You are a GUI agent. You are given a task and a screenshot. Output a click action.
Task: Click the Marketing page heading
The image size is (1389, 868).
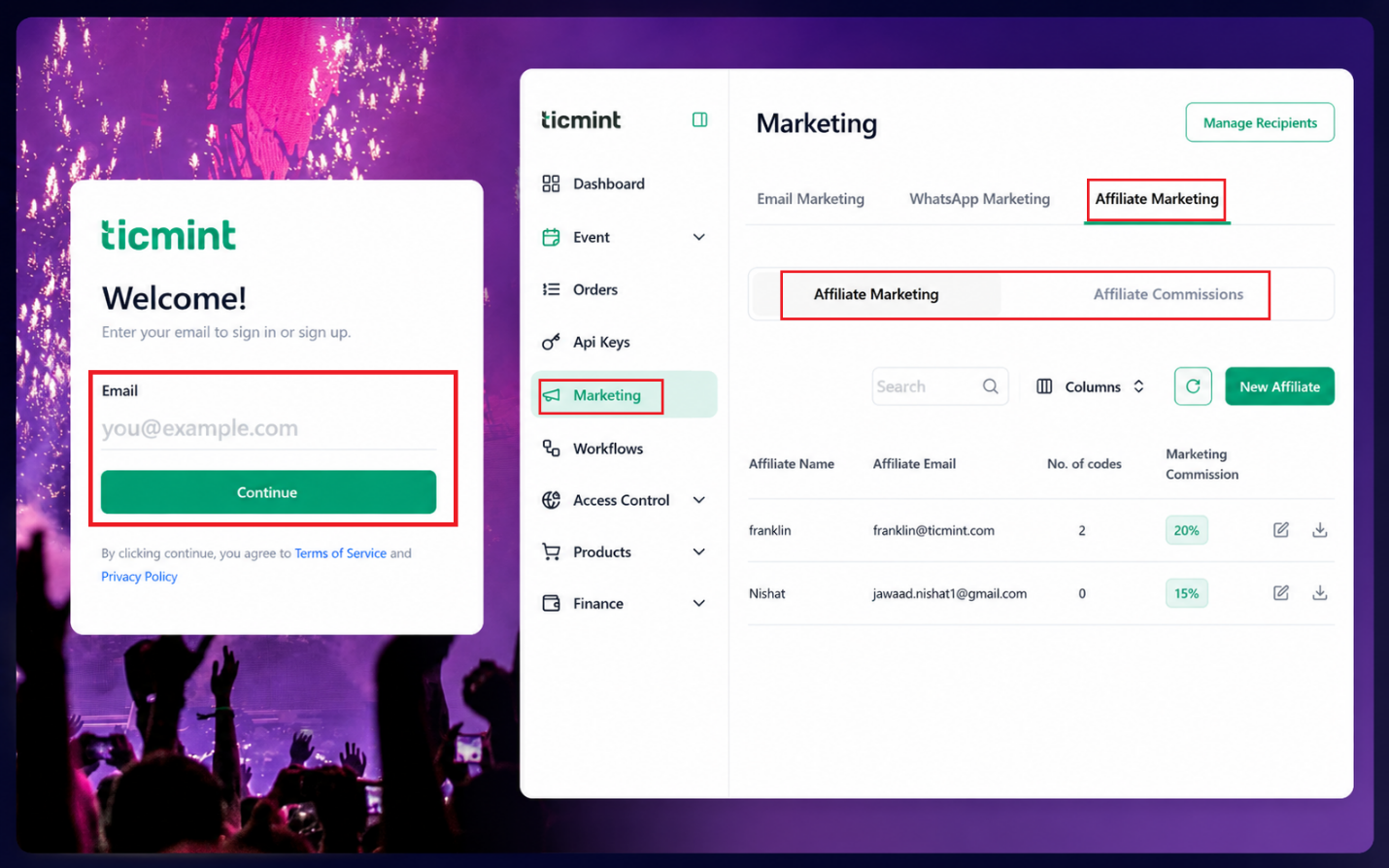point(817,123)
